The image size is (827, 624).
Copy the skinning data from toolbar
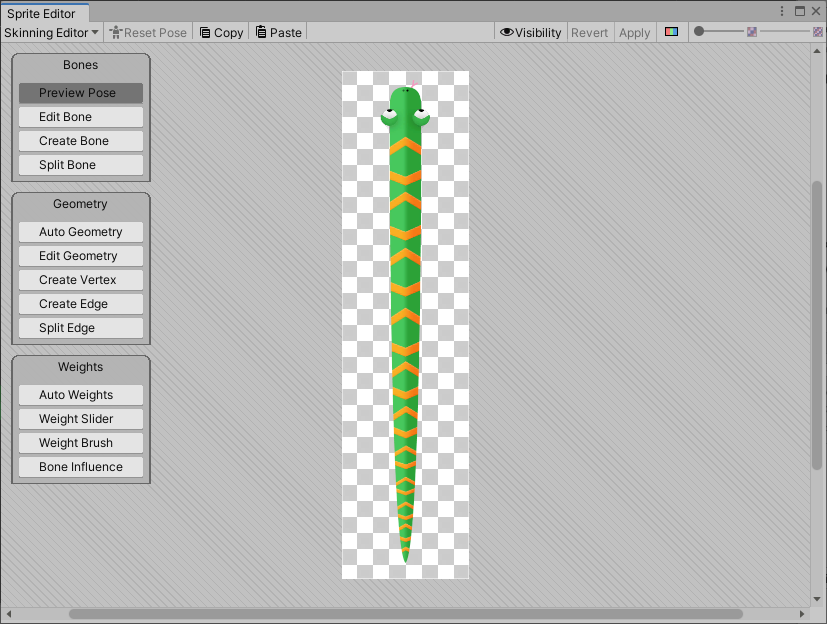point(221,32)
